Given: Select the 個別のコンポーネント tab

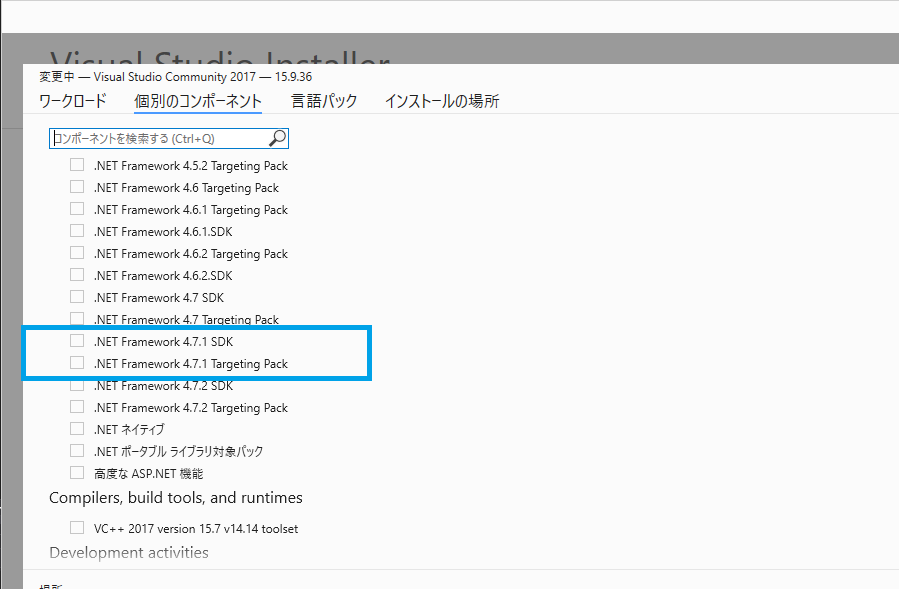Looking at the screenshot, I should (198, 101).
